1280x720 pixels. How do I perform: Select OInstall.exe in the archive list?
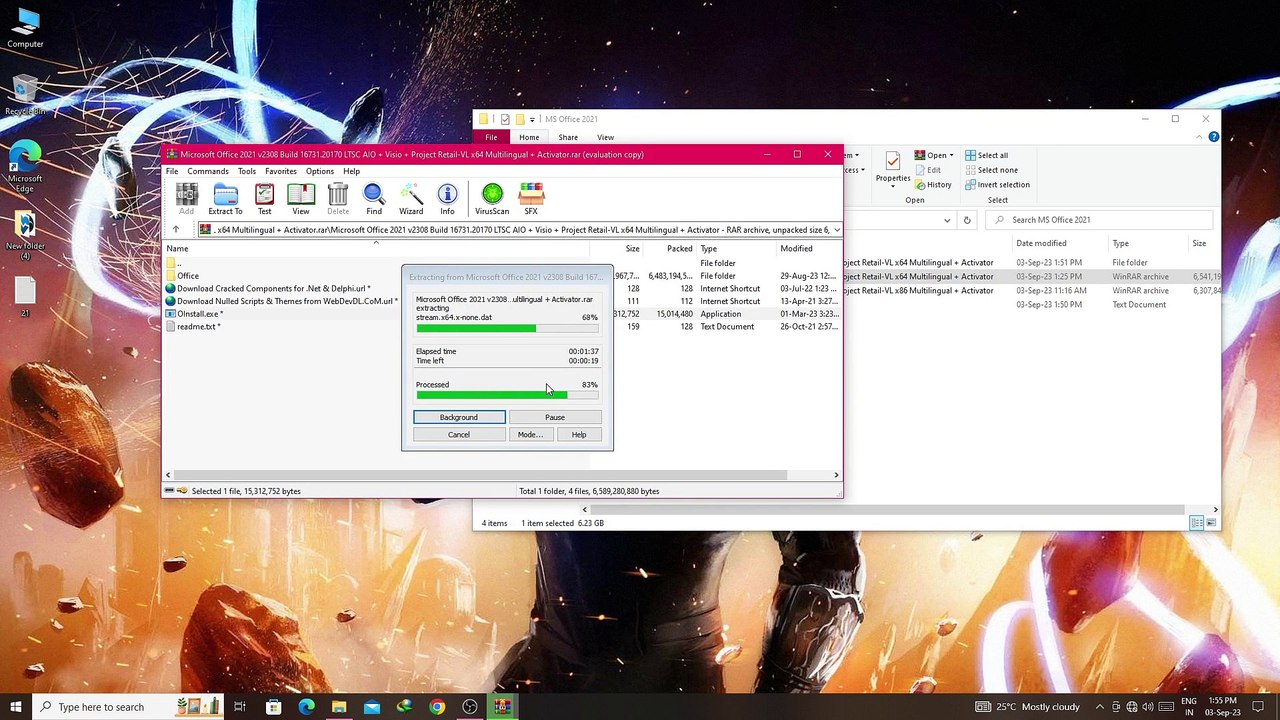click(x=199, y=314)
